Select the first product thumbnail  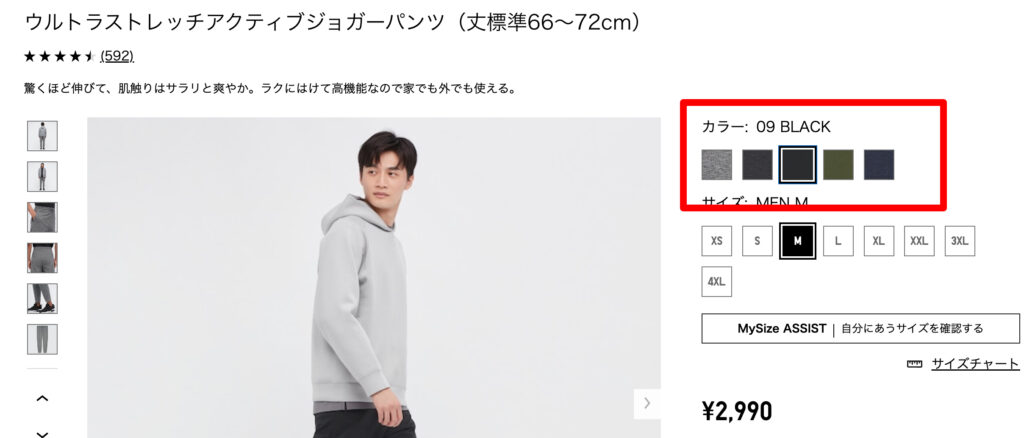[x=42, y=136]
